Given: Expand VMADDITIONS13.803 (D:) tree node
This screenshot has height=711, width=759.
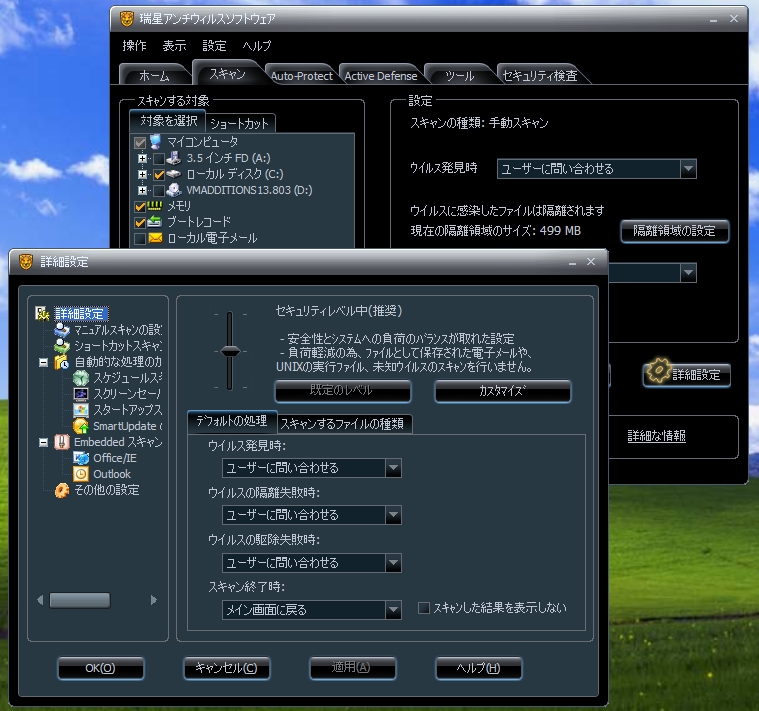Looking at the screenshot, I should coord(142,190).
